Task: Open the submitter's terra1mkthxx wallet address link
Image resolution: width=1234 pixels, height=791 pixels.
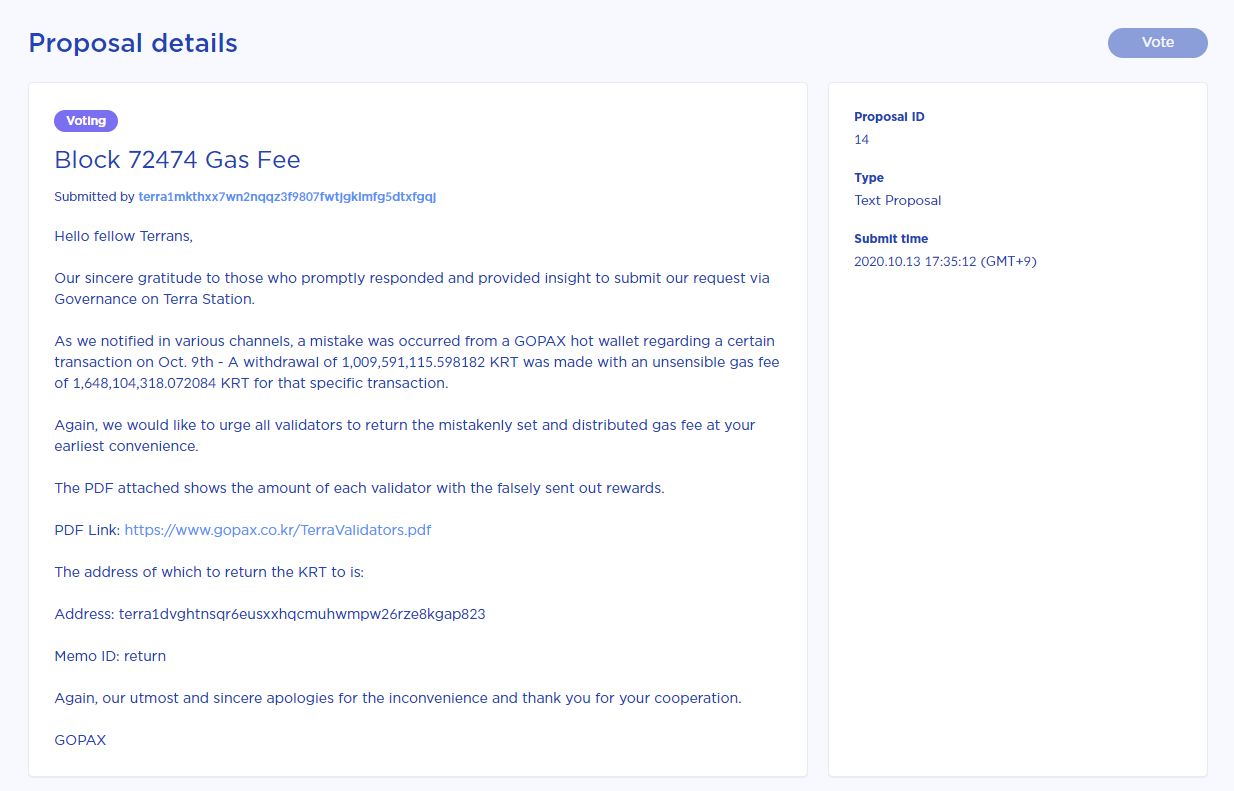Action: [287, 197]
